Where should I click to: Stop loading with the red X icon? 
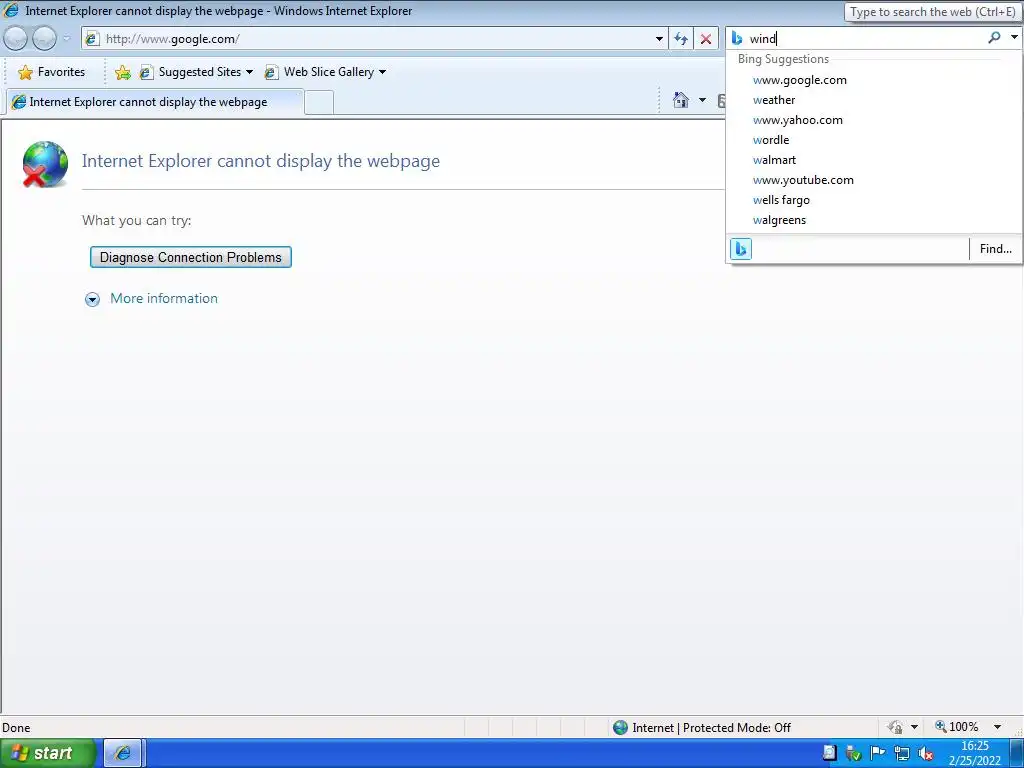coord(705,39)
